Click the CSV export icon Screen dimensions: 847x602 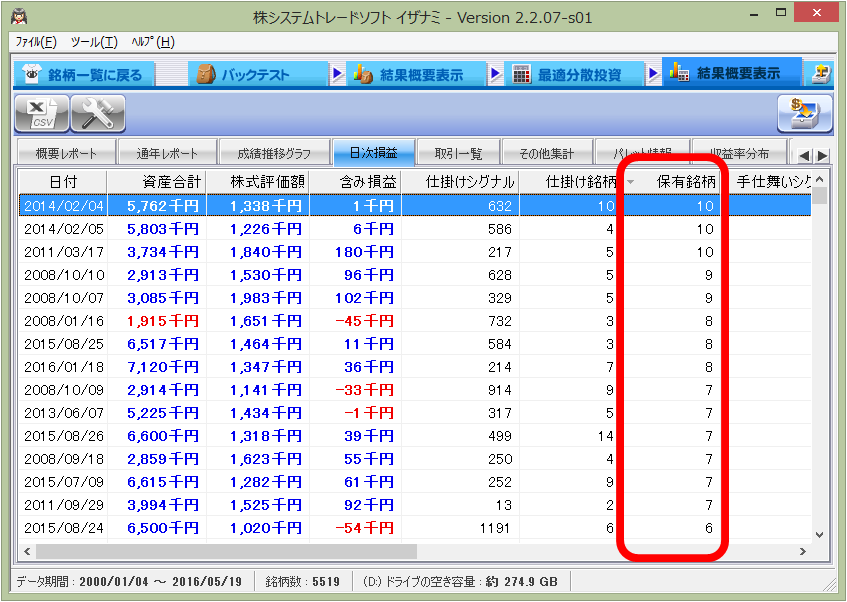coord(42,113)
